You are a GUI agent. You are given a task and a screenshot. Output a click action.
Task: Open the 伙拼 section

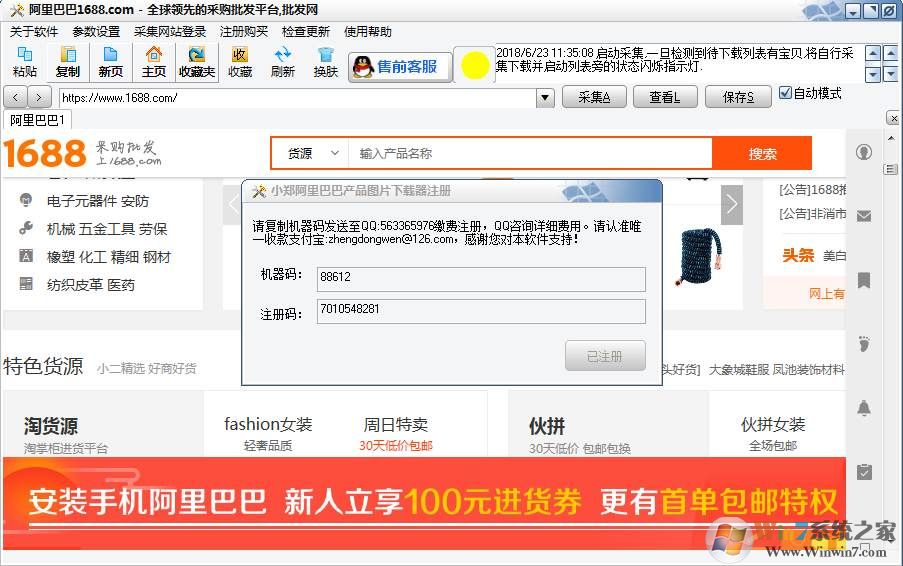tap(547, 426)
